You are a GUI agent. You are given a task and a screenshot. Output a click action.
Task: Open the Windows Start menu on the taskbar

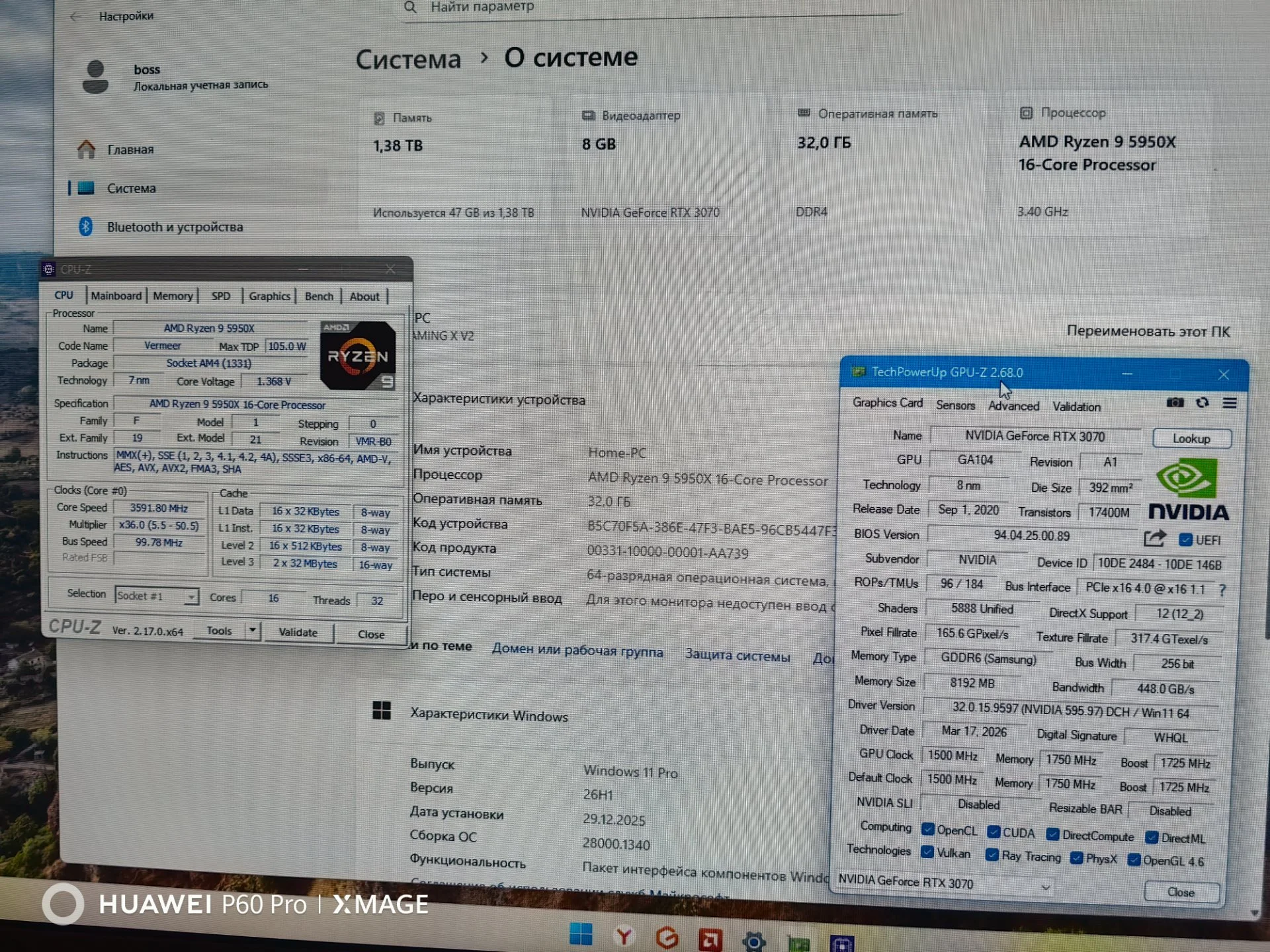pyautogui.click(x=581, y=935)
